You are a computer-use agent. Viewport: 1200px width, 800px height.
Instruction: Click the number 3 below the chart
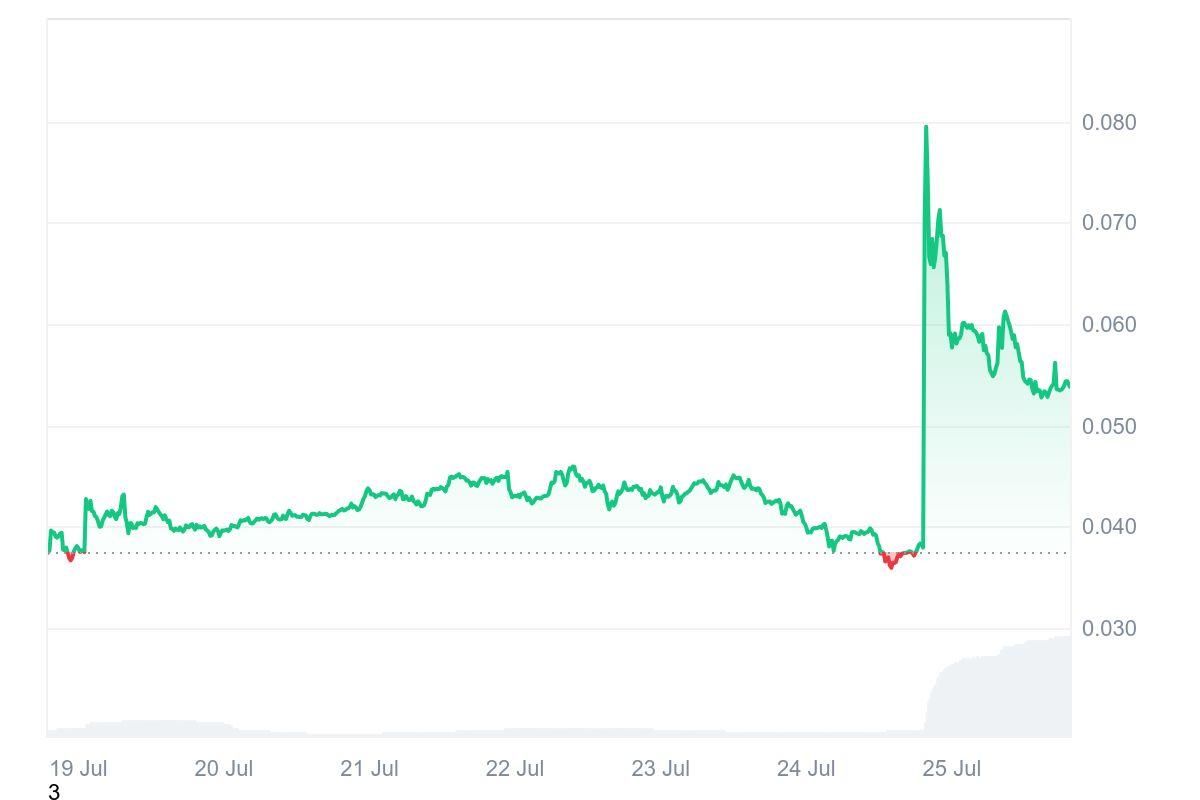coord(54,793)
